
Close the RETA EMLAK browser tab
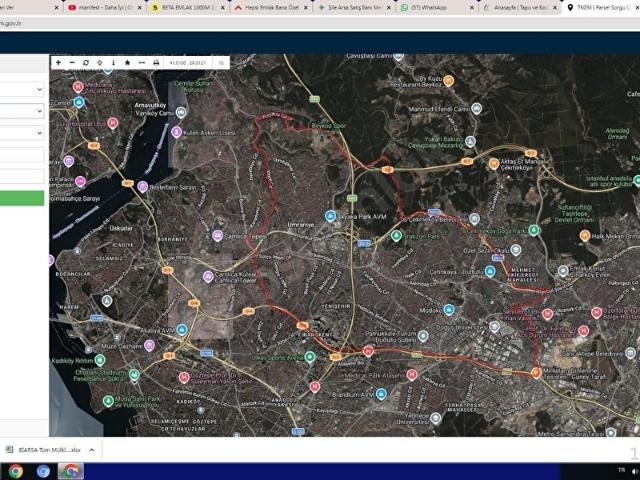coord(222,7)
